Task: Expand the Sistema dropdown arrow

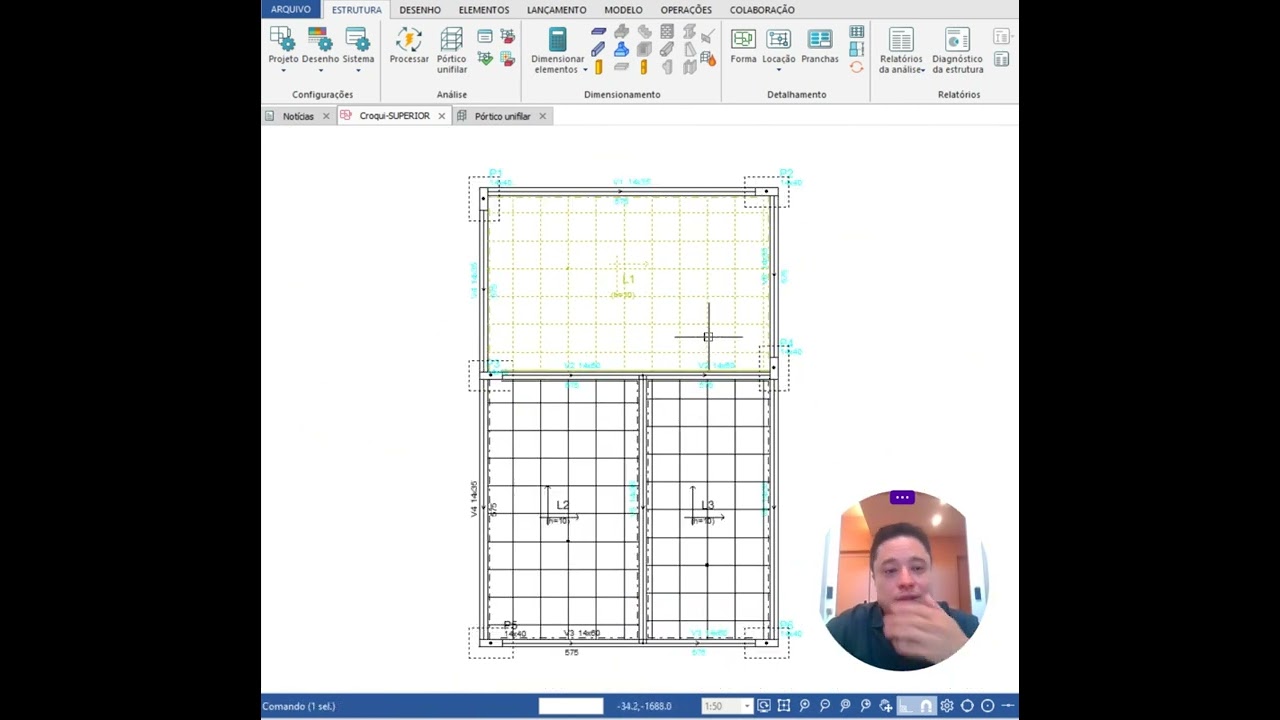Action: click(358, 71)
